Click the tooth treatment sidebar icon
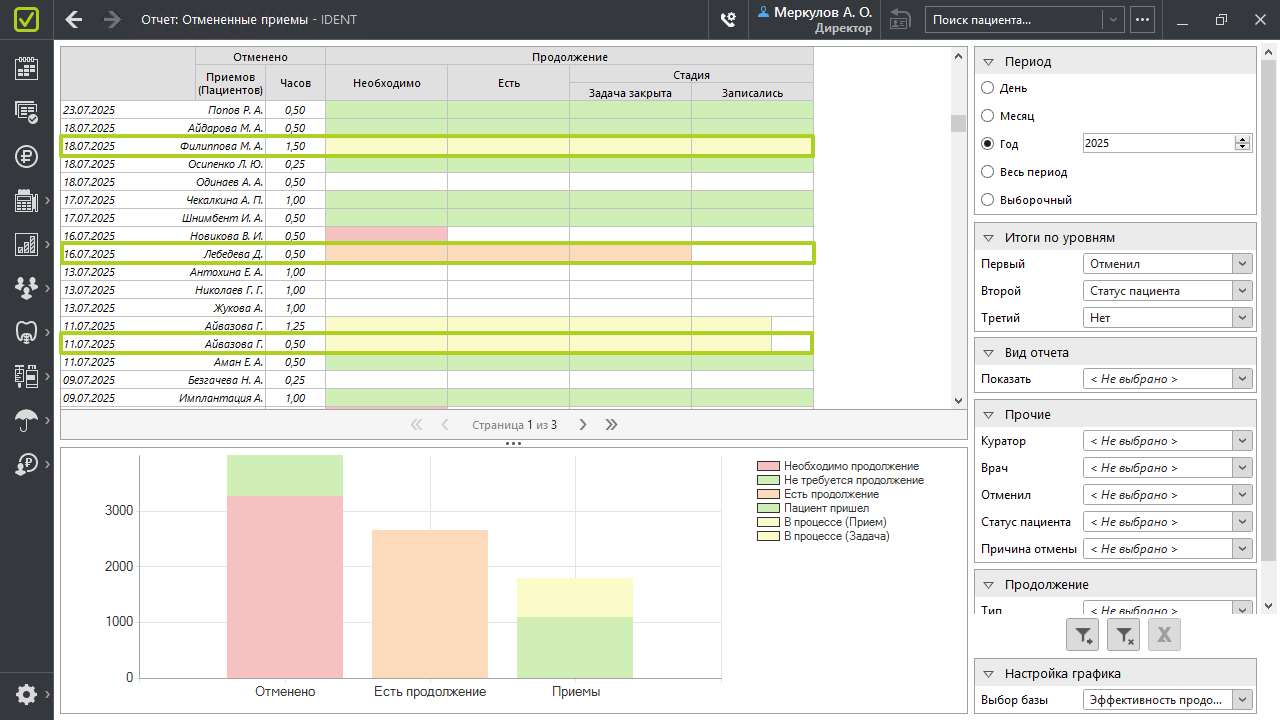Image resolution: width=1280 pixels, height=720 pixels. click(26, 332)
